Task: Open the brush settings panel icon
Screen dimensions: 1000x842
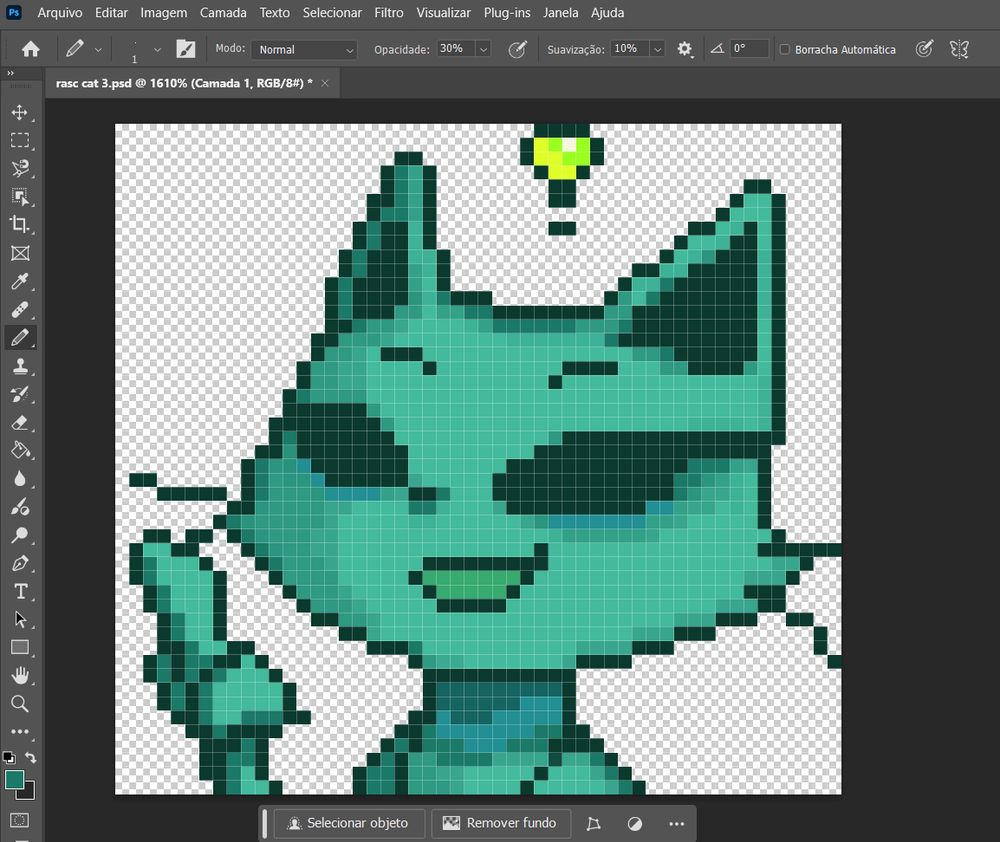Action: pyautogui.click(x=186, y=49)
